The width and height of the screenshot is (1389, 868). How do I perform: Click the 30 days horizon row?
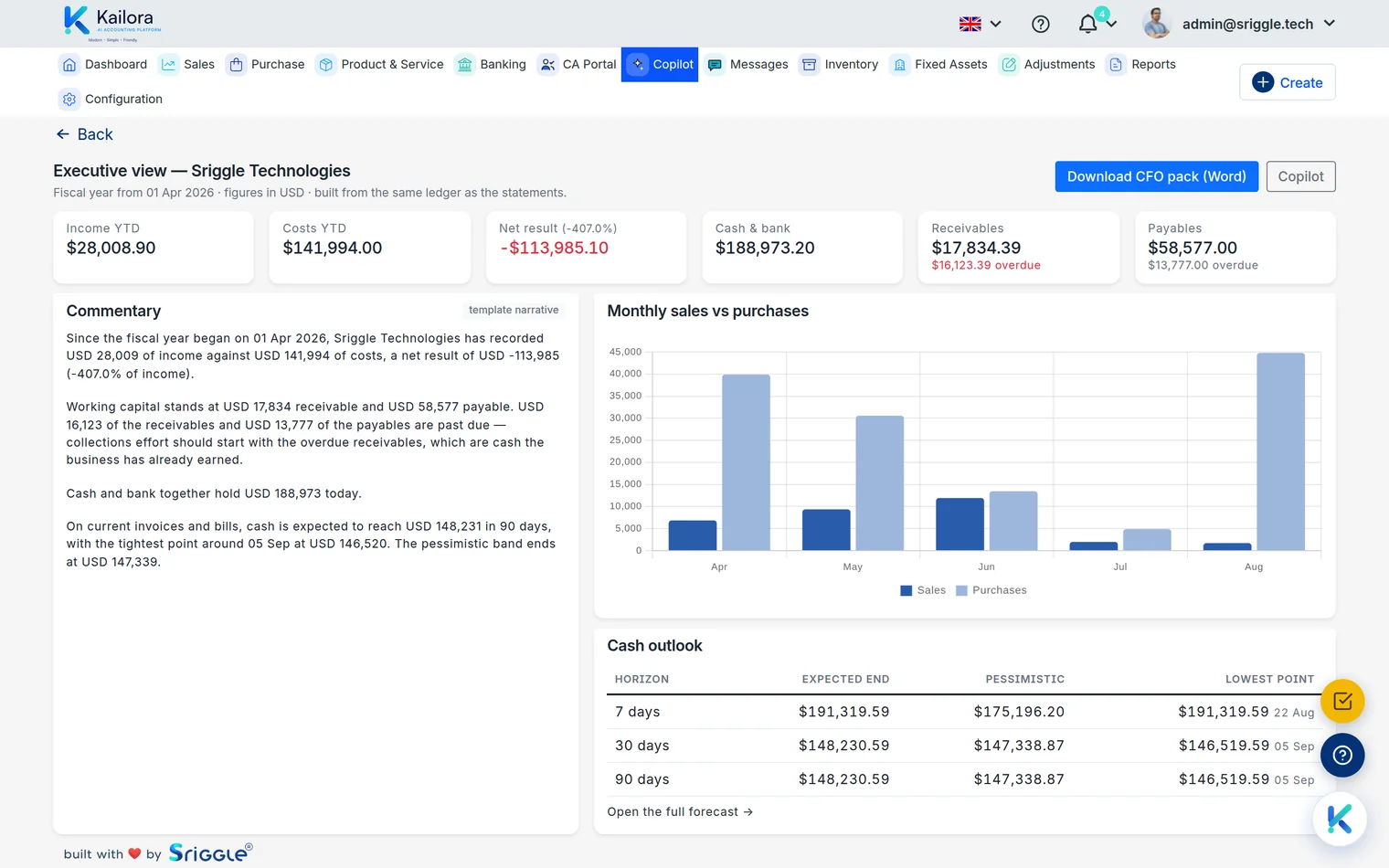964,746
